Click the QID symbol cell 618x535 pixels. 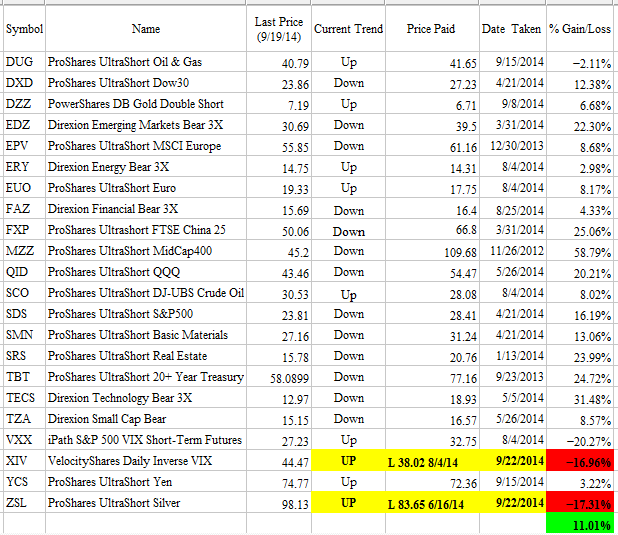tap(24, 272)
